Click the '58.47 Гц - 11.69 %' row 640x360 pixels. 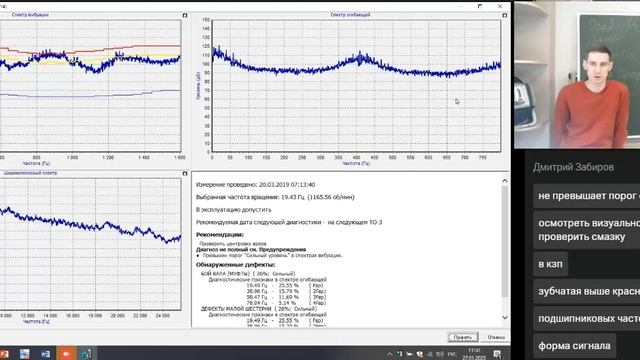coord(286,297)
